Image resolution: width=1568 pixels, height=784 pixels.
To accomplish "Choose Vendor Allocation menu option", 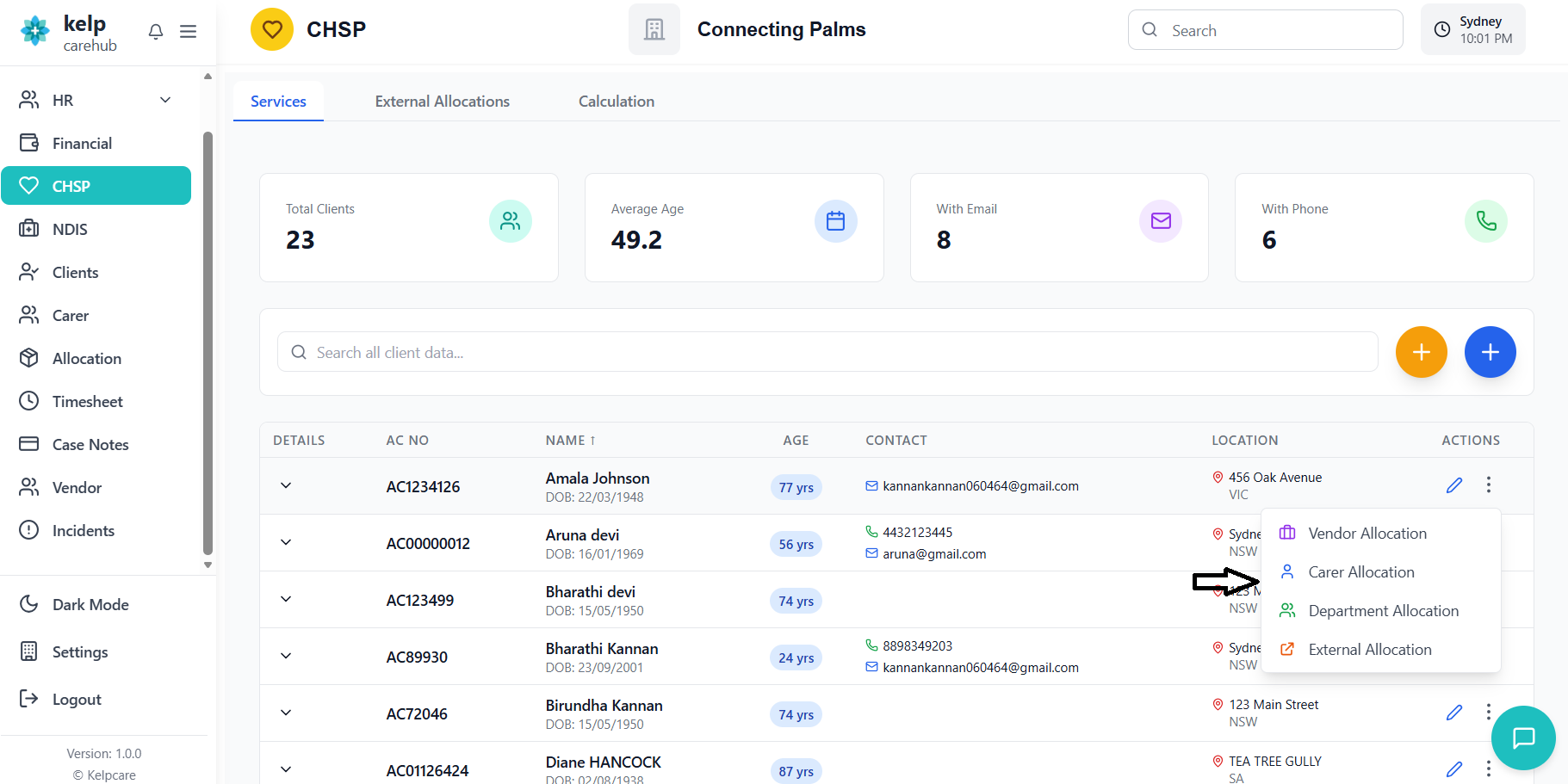I will [1367, 534].
